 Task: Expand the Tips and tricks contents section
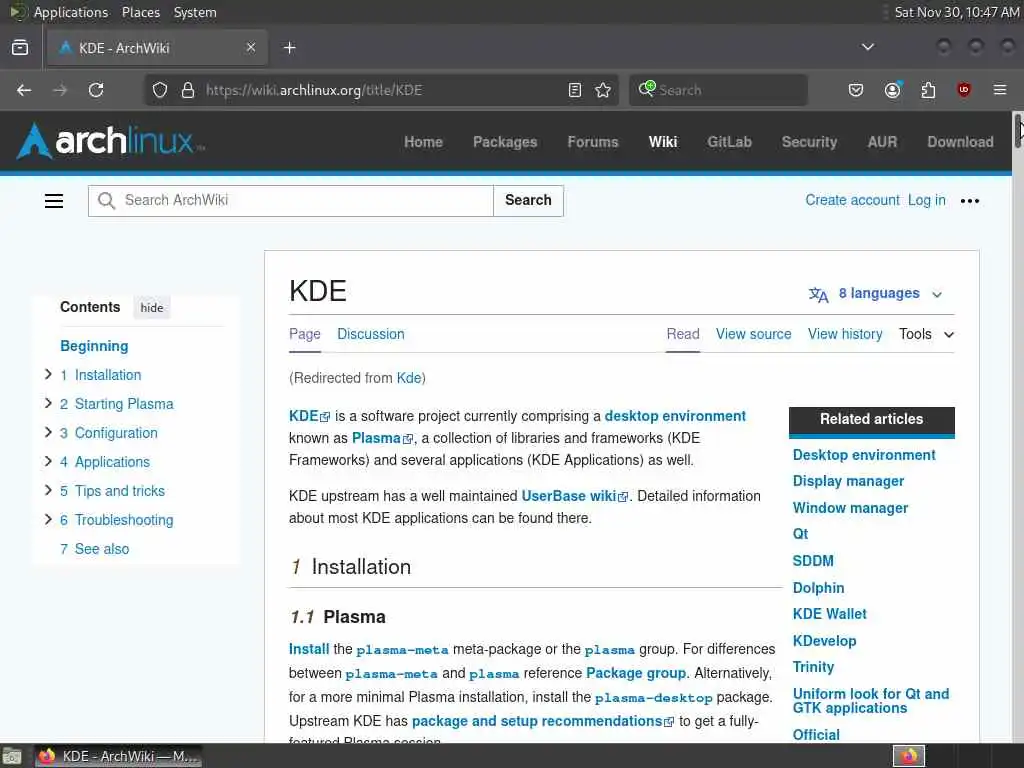click(x=48, y=490)
